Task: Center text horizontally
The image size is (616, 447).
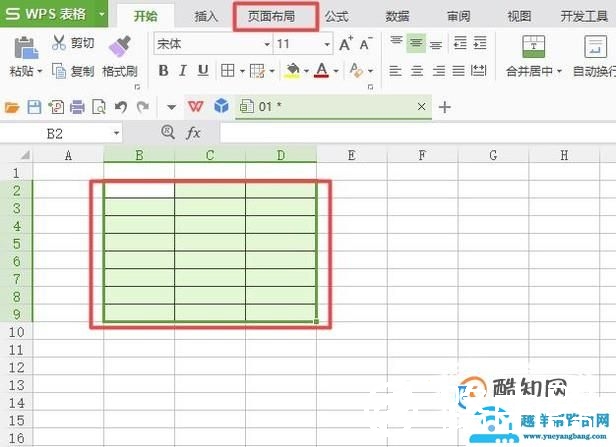Action: [417, 71]
